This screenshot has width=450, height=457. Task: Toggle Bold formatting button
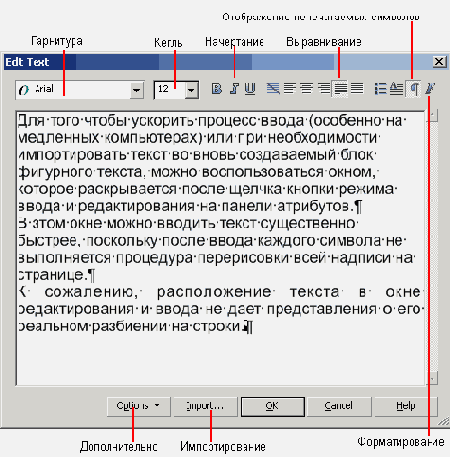click(217, 89)
